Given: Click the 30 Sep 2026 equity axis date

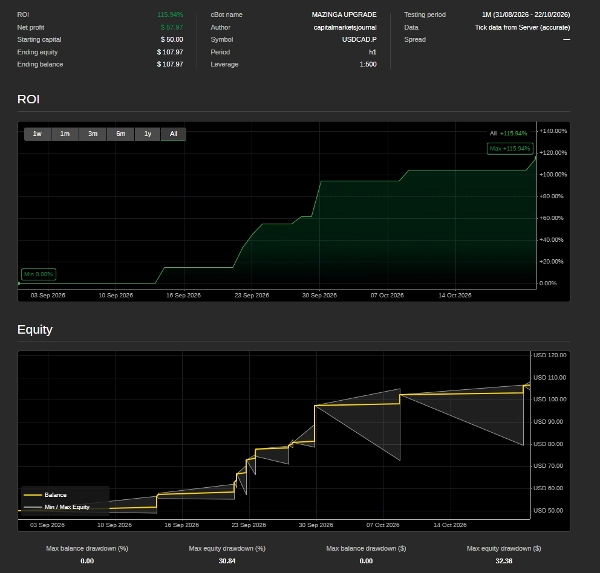Looking at the screenshot, I should (316, 525).
